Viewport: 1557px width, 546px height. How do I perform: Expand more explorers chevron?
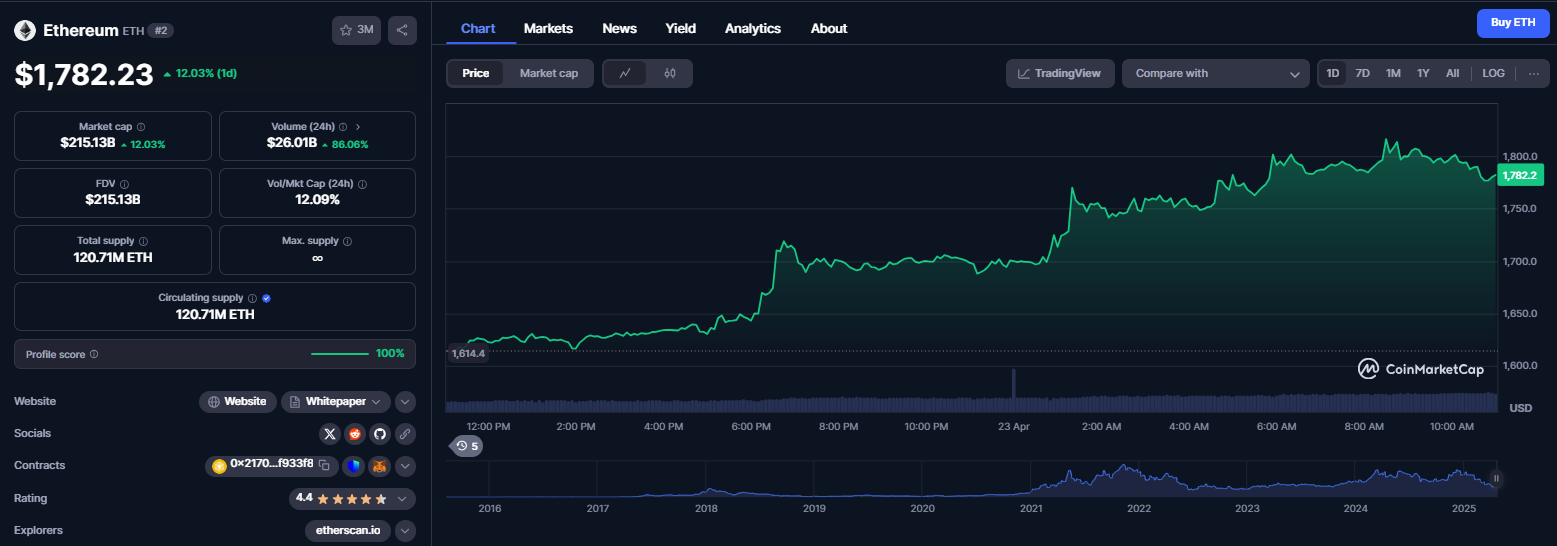[x=405, y=530]
